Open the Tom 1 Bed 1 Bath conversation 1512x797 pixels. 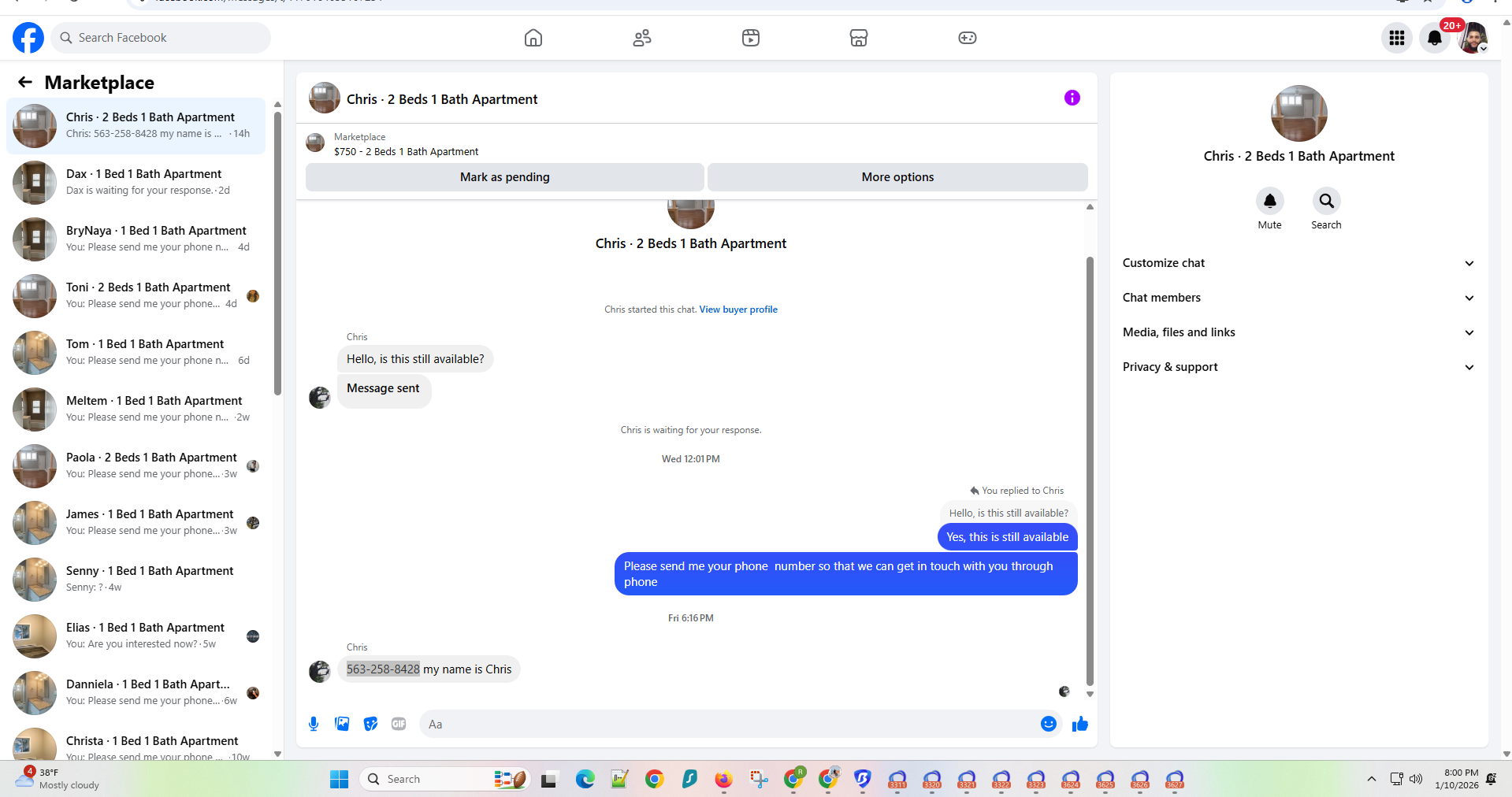(x=136, y=352)
